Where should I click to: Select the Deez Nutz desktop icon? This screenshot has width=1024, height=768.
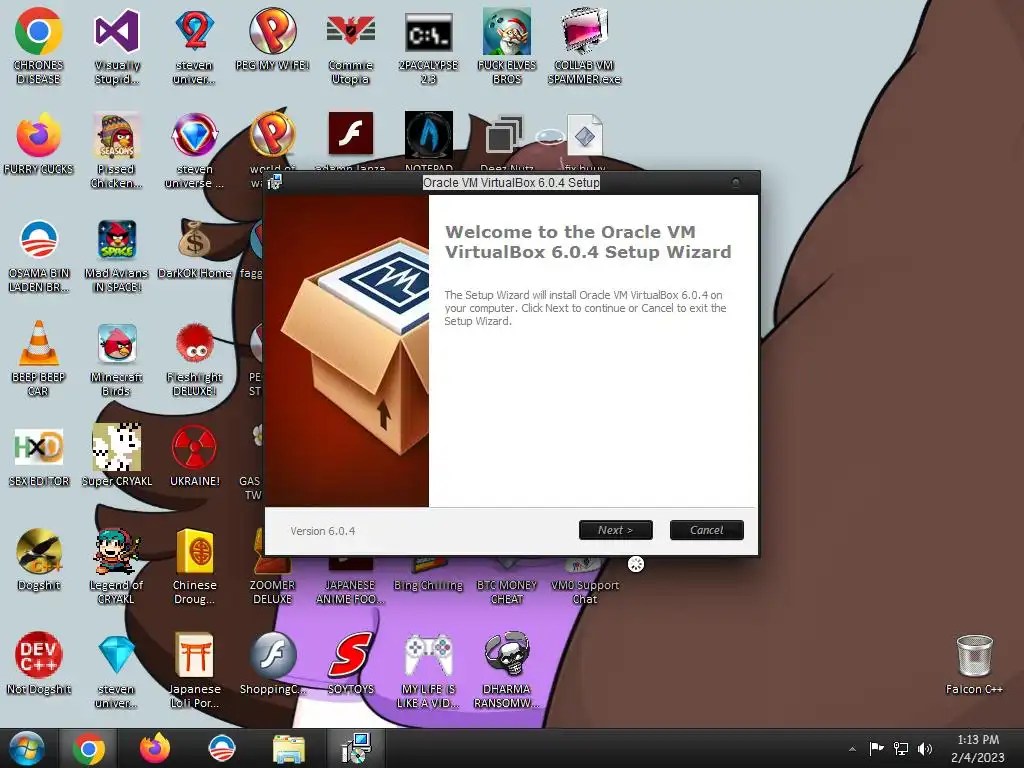506,142
